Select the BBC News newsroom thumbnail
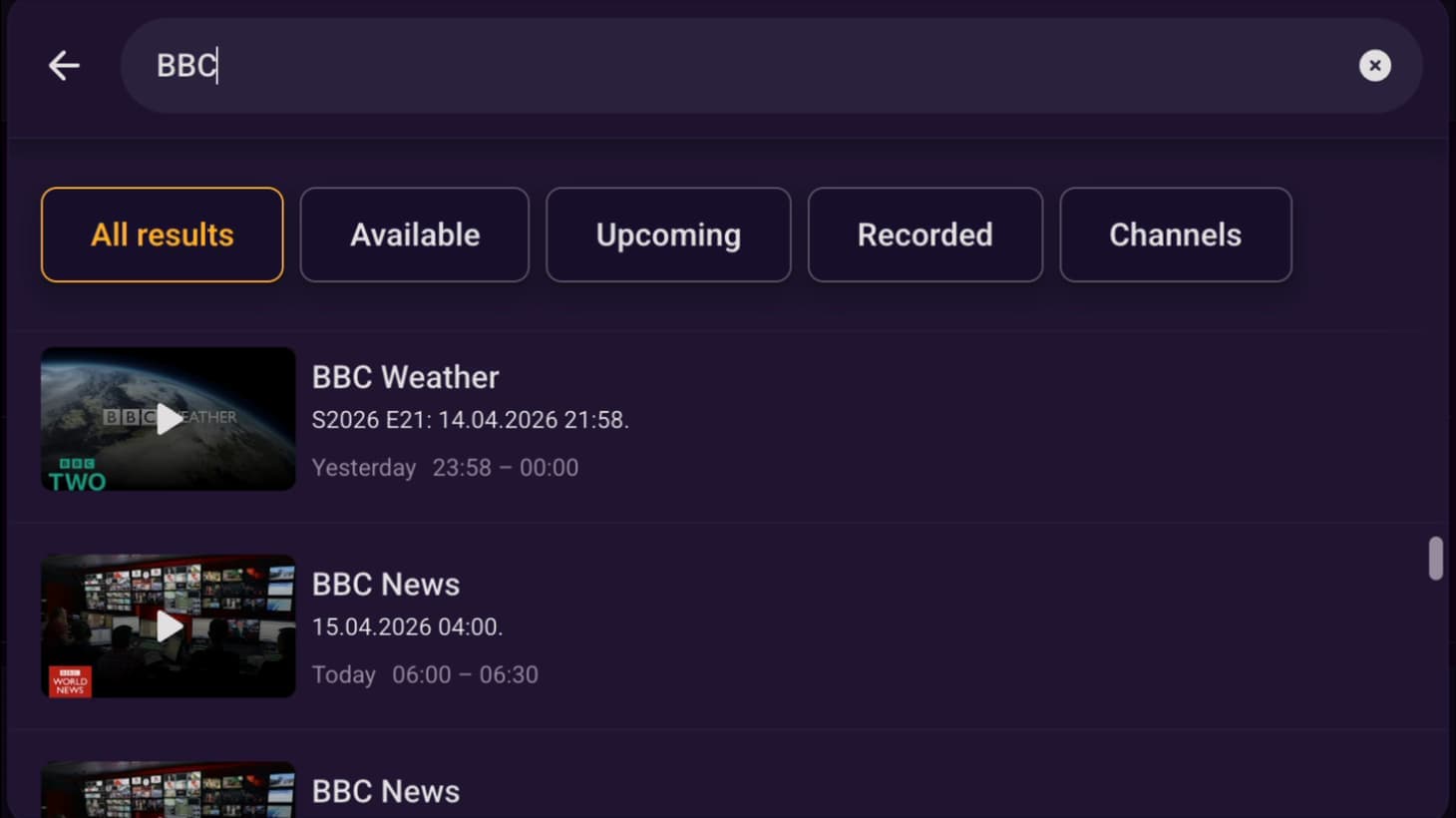This screenshot has height=818, width=1456. tap(168, 626)
